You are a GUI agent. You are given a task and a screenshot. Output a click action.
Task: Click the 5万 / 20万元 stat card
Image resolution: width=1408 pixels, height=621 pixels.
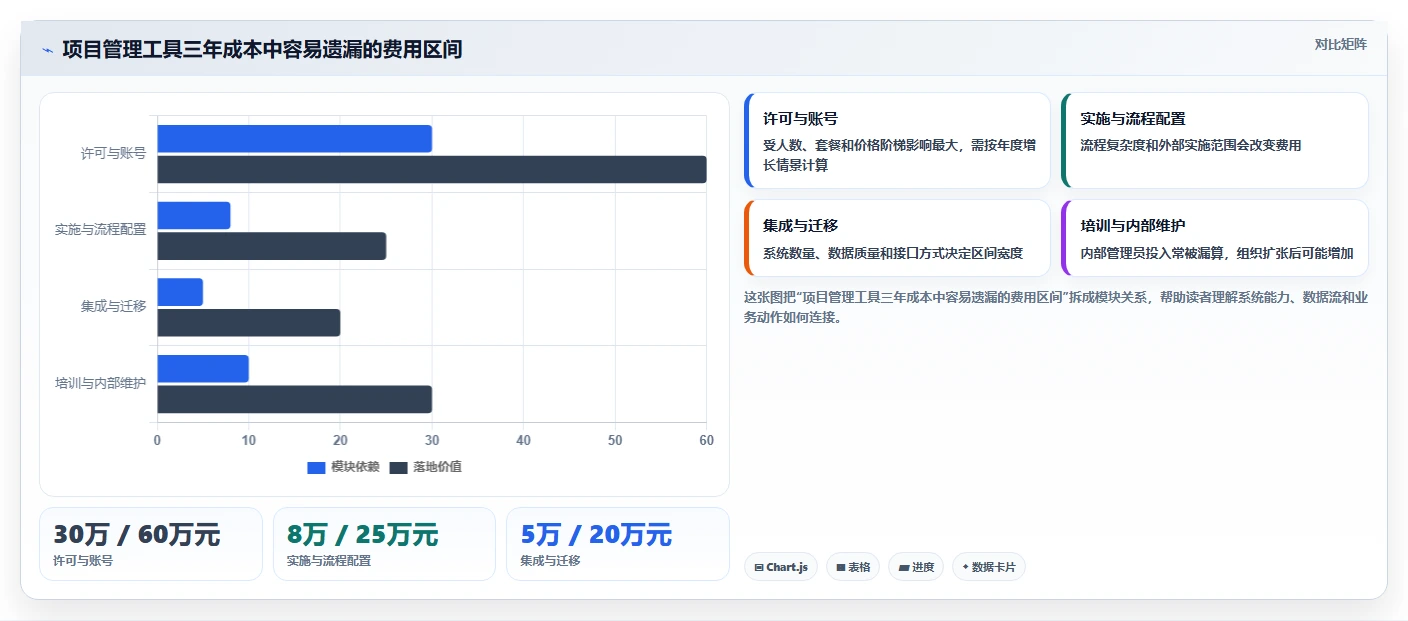point(618,544)
